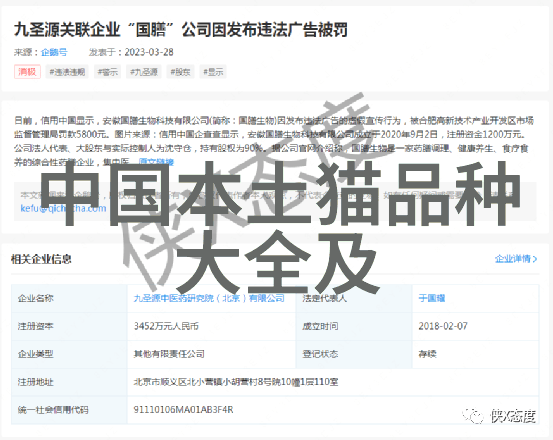This screenshot has width=553, height=440.
Task: Click the 统一社会信用代码 row label
Action: (53, 410)
